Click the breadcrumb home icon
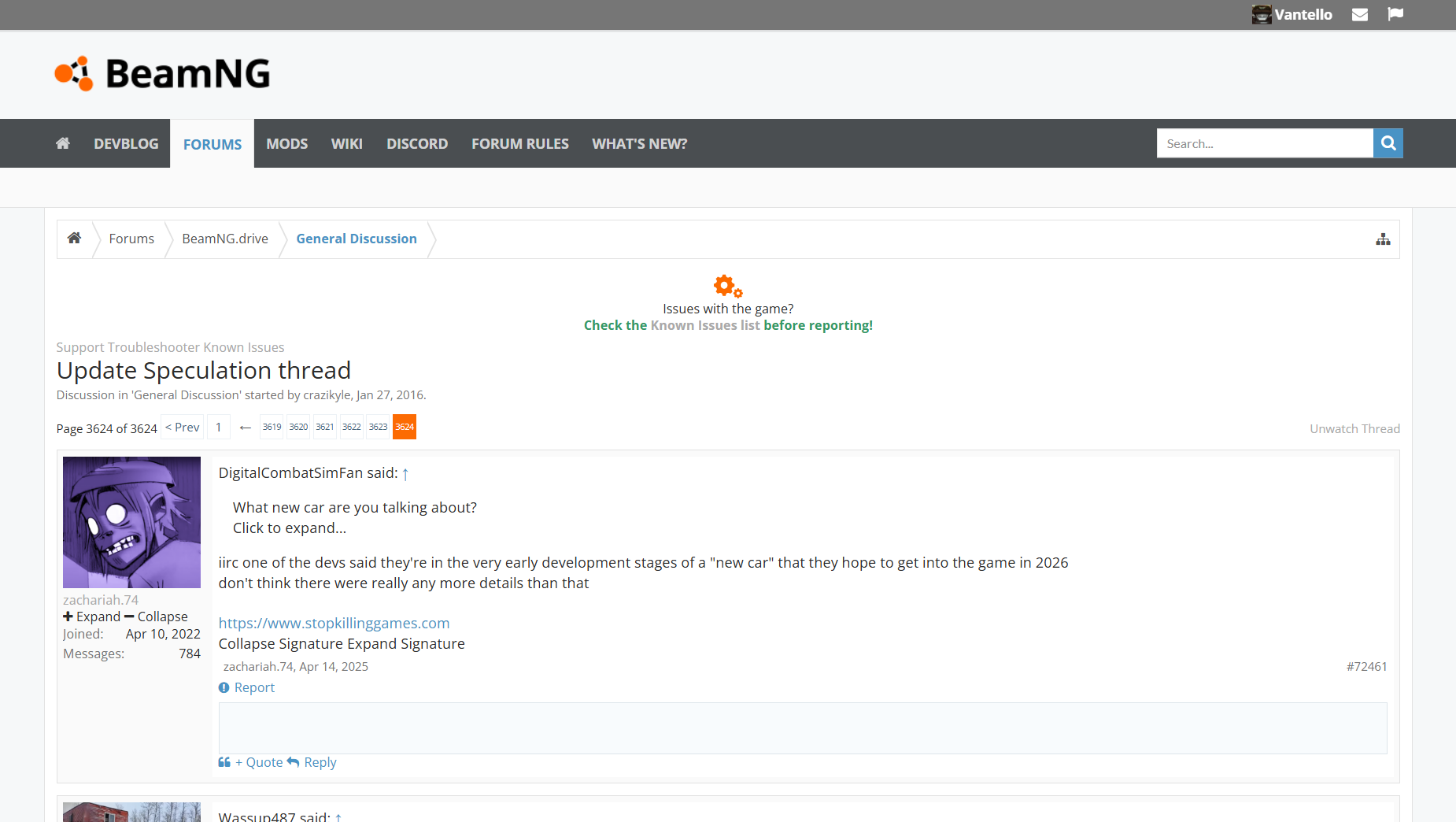Screen dimensions: 1456x822 pyautogui.click(x=74, y=238)
